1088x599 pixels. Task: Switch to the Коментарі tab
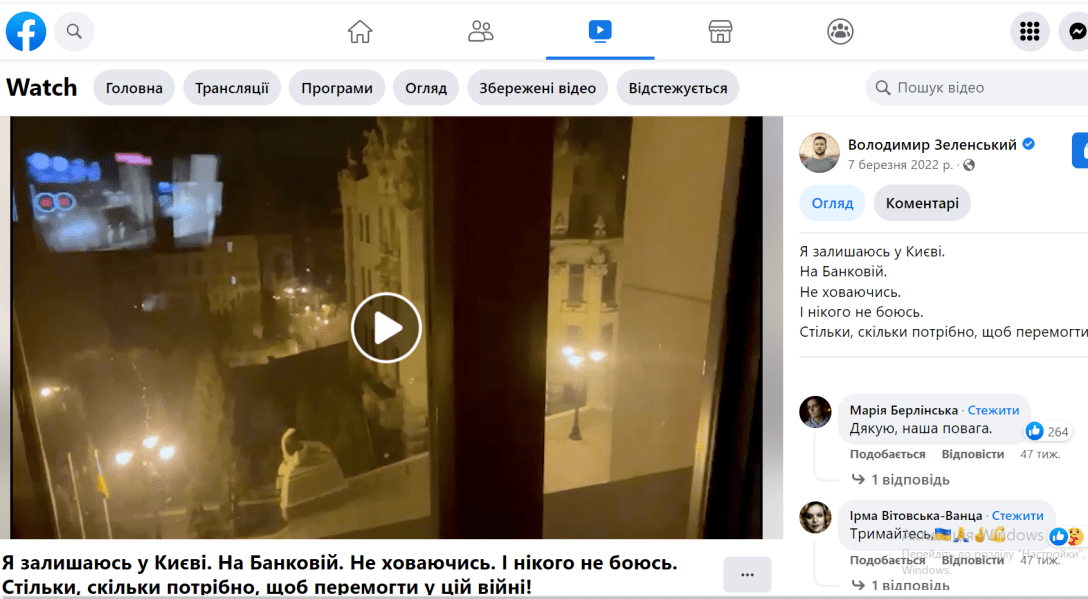921,203
